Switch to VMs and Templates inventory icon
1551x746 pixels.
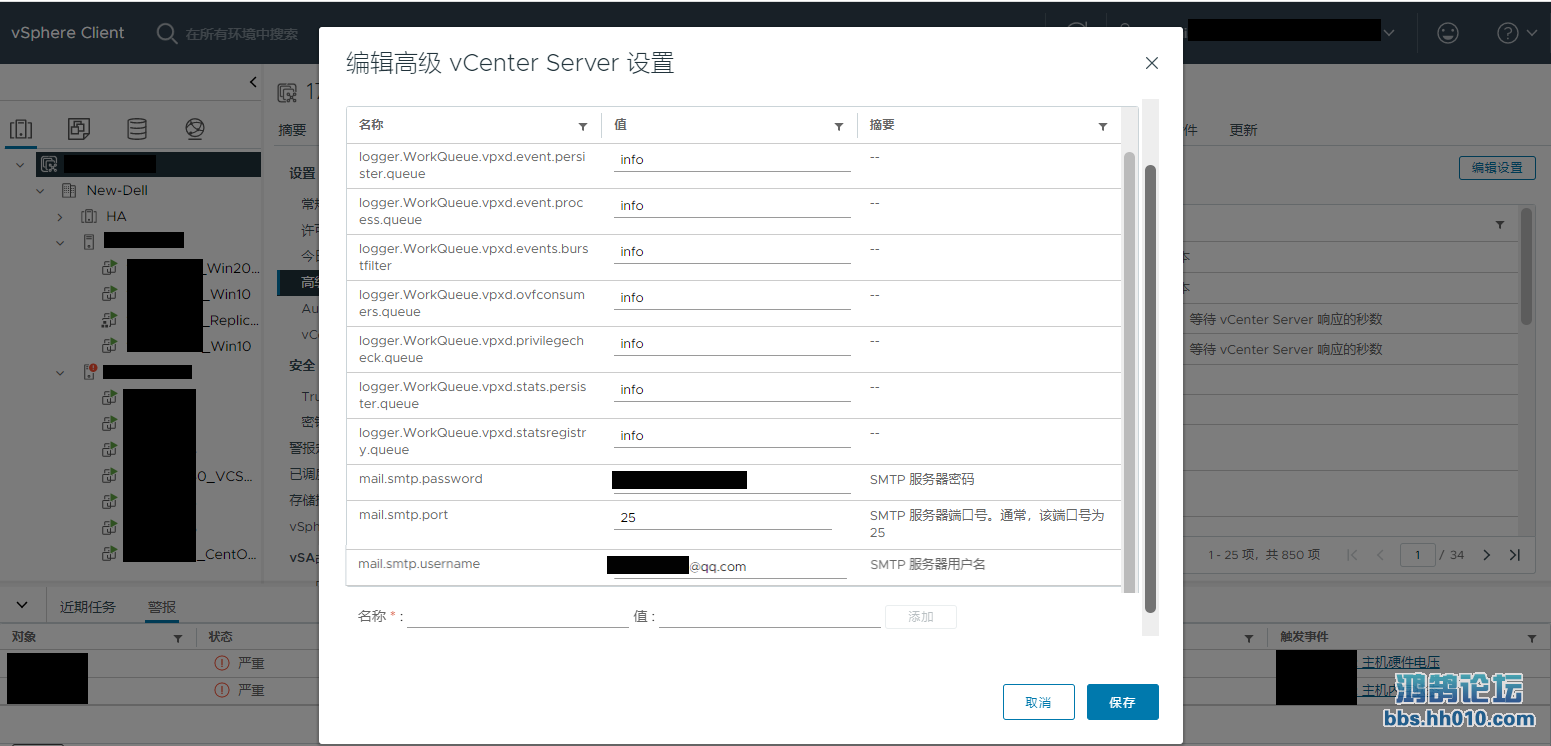[x=79, y=129]
